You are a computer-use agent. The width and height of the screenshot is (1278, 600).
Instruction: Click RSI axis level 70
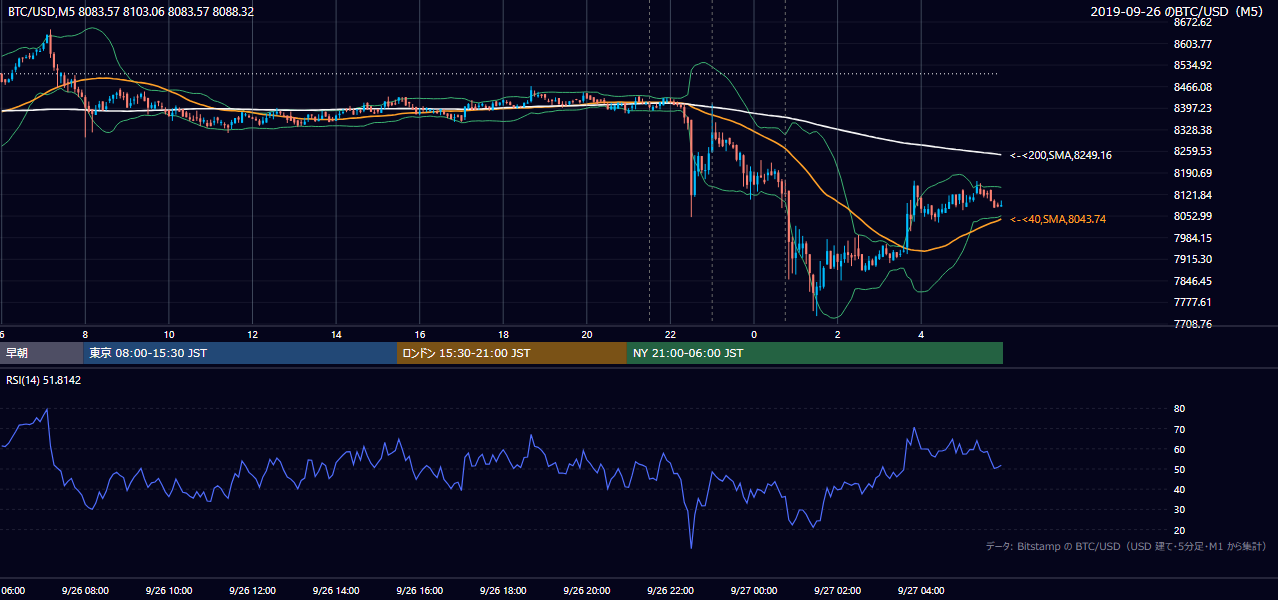pyautogui.click(x=1179, y=429)
